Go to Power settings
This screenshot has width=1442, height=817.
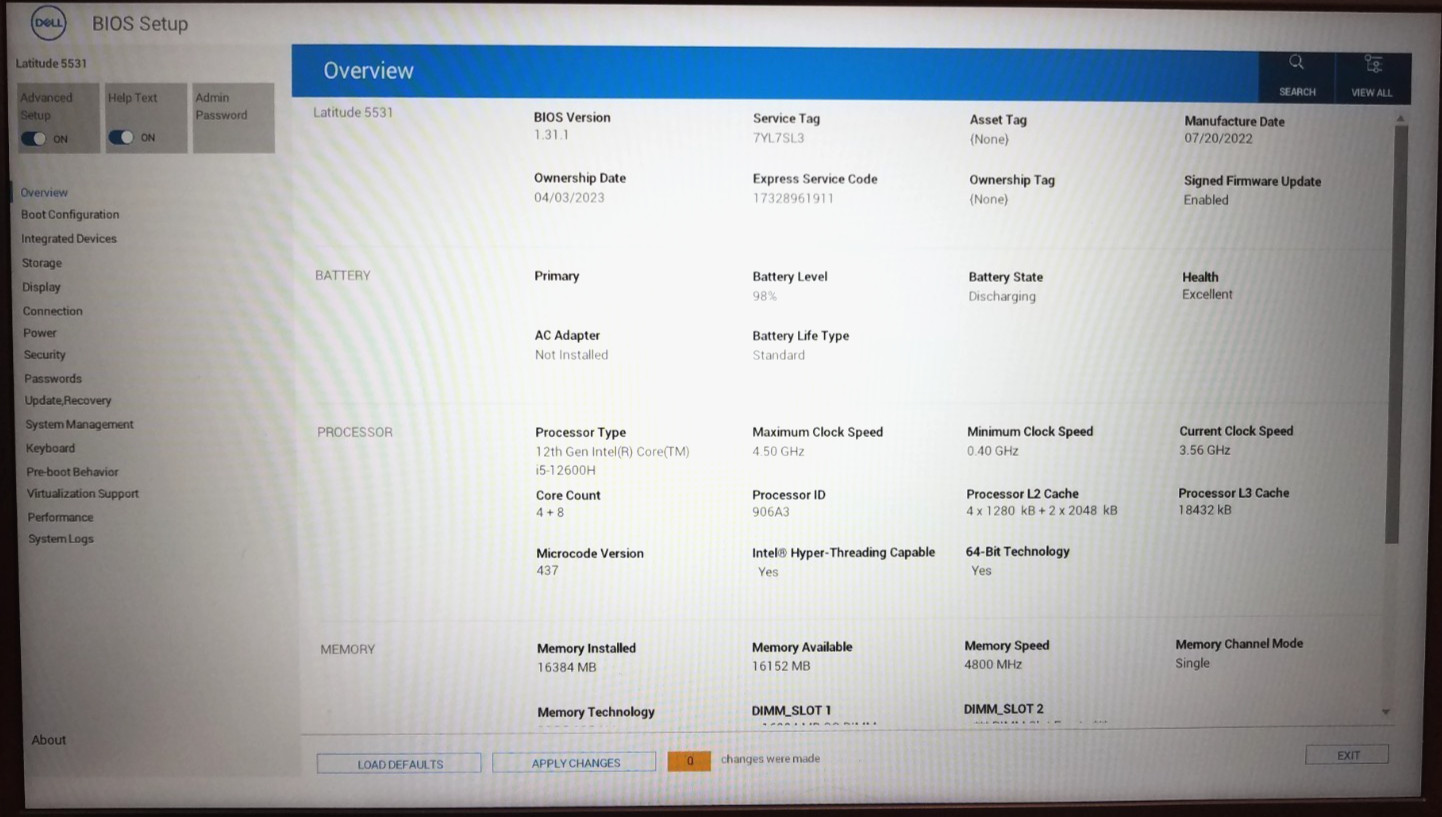40,332
